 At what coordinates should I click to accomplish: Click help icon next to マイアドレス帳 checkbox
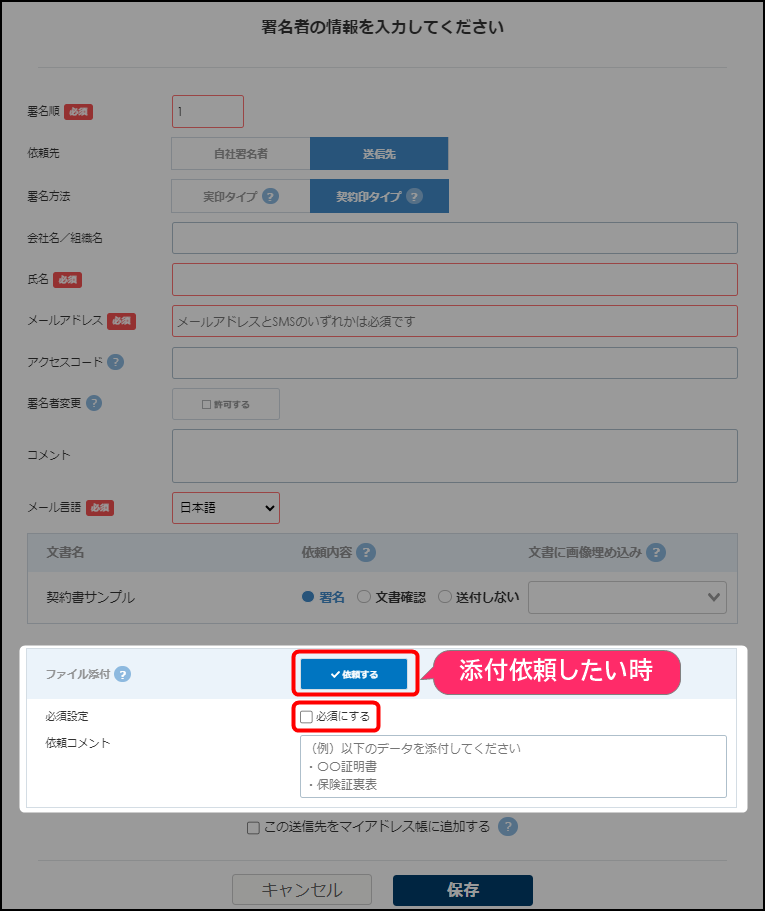[x=508, y=826]
